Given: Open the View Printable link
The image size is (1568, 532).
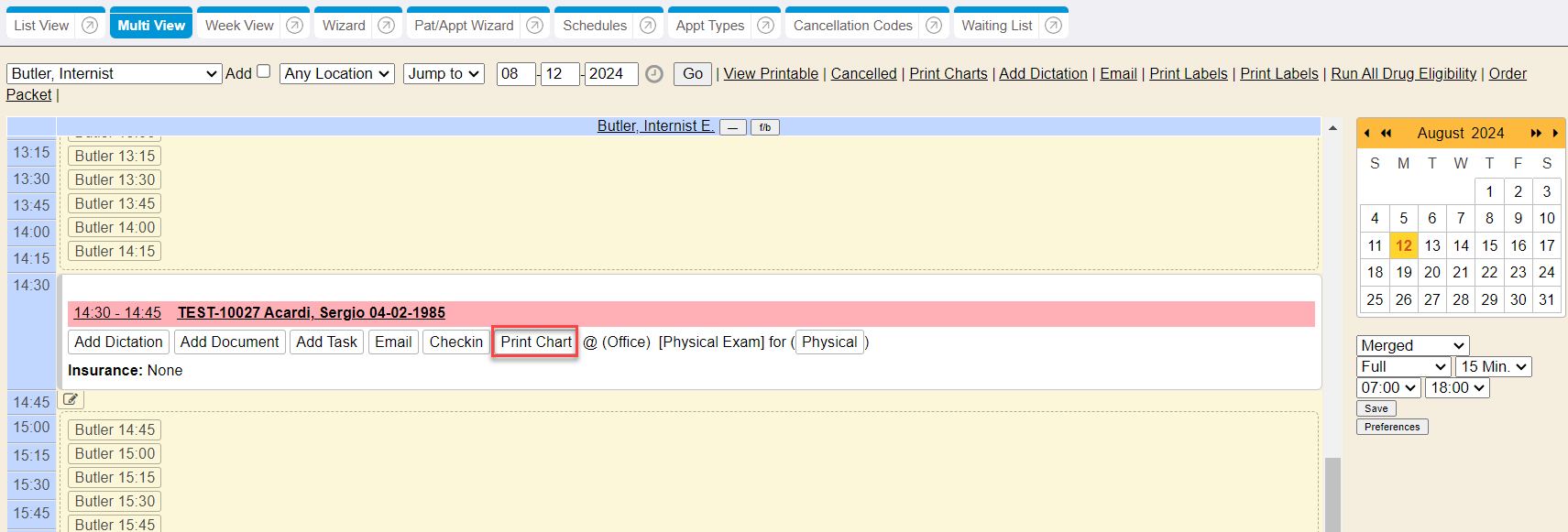Looking at the screenshot, I should click(x=771, y=73).
